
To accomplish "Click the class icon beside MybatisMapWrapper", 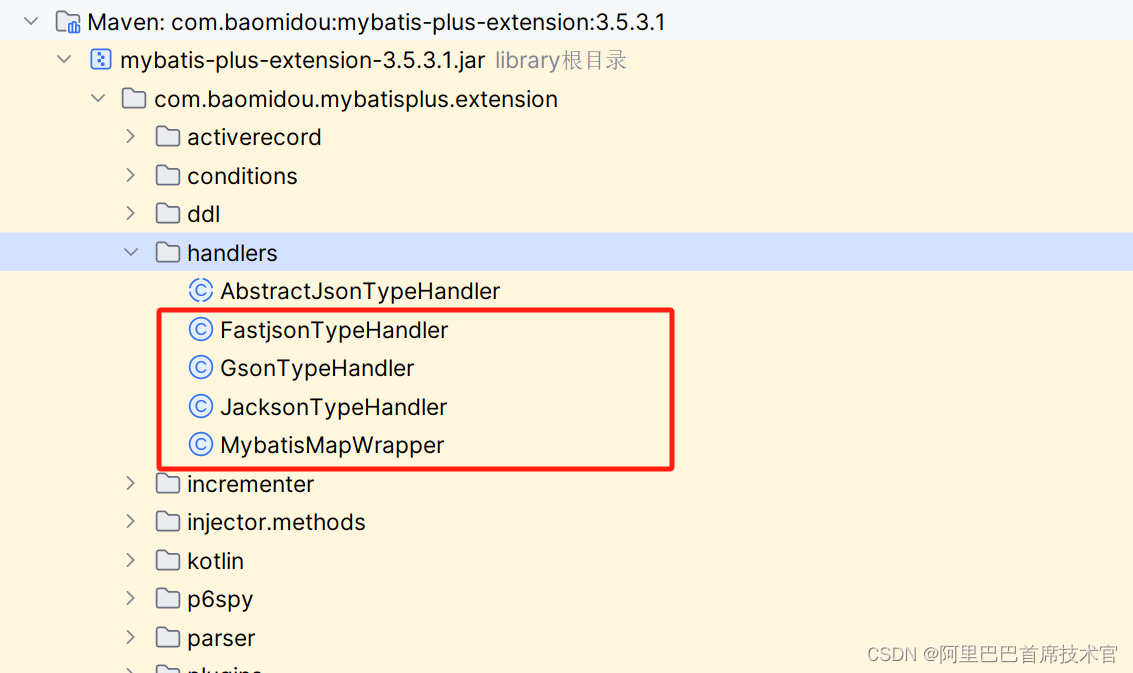I will pos(200,445).
